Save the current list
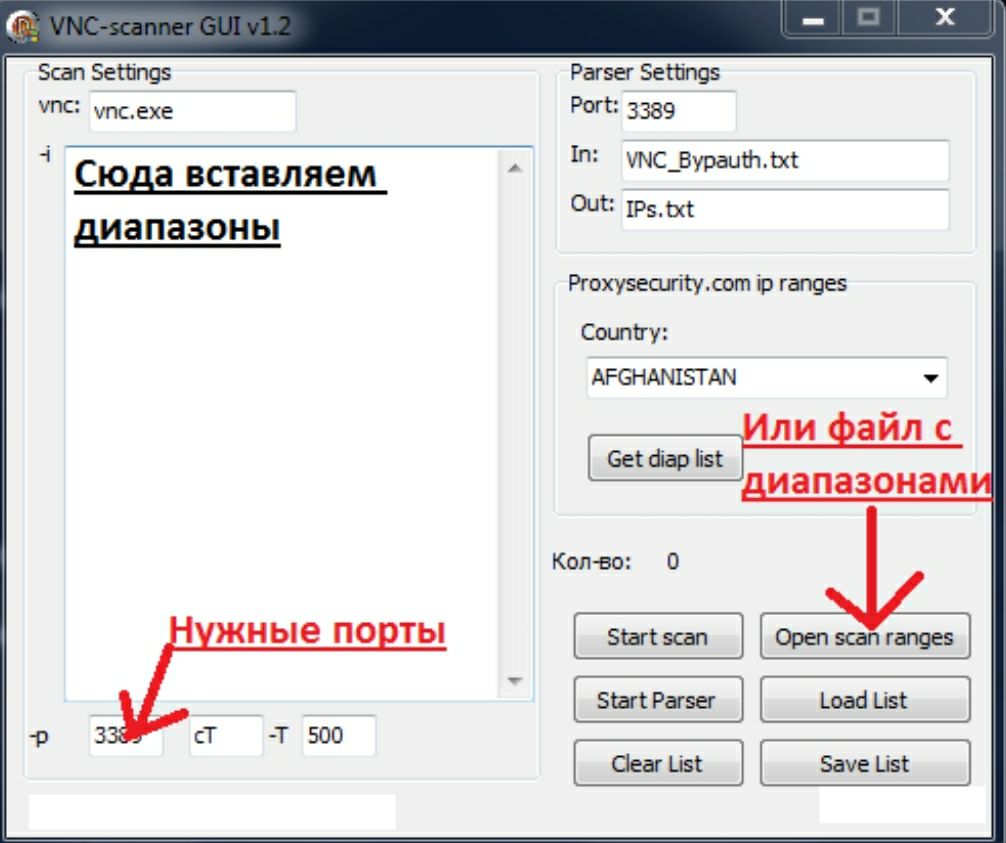Image resolution: width=1006 pixels, height=843 pixels. 866,763
